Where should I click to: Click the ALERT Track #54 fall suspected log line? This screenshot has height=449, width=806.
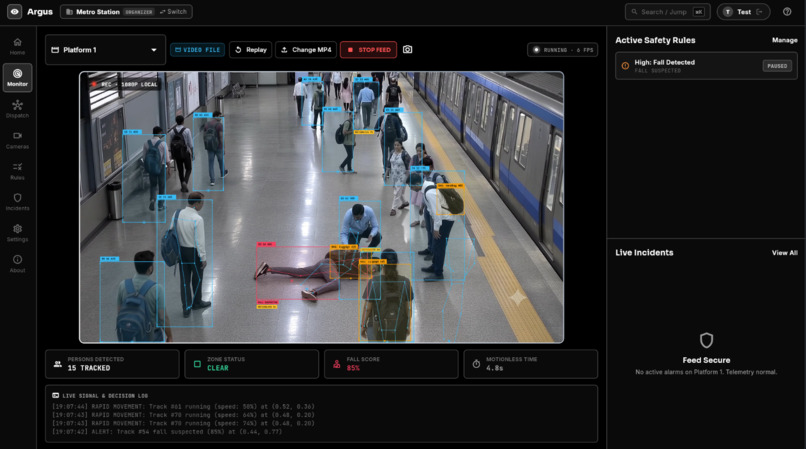(167, 432)
